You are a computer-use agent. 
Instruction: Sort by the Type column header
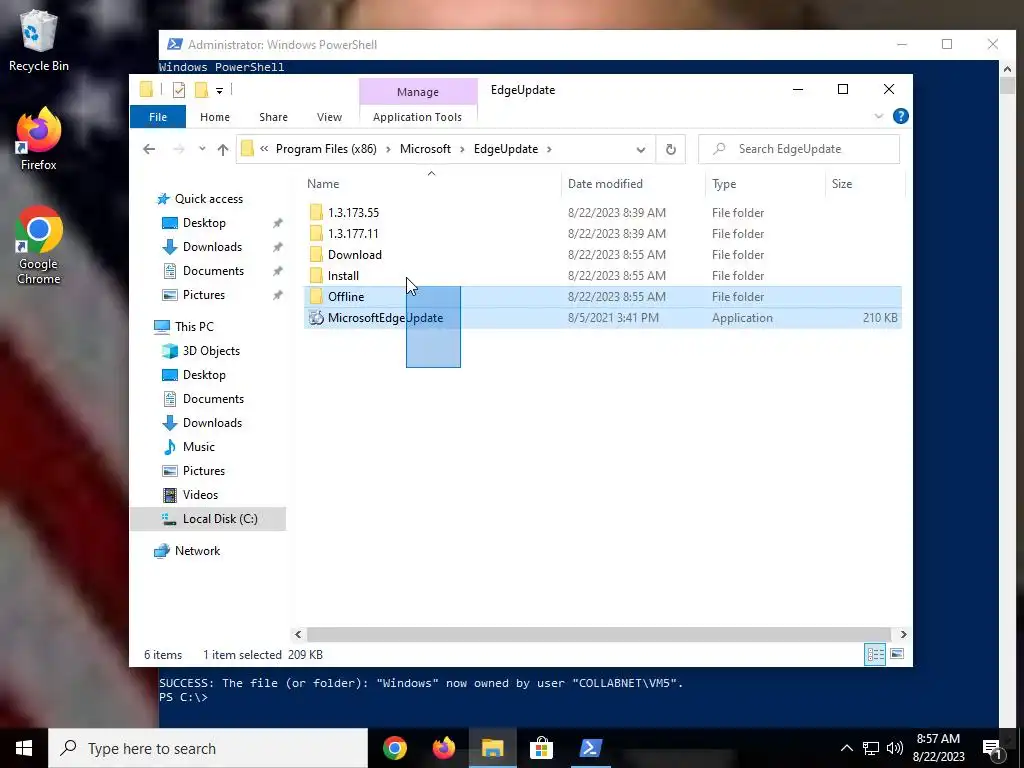click(765, 184)
